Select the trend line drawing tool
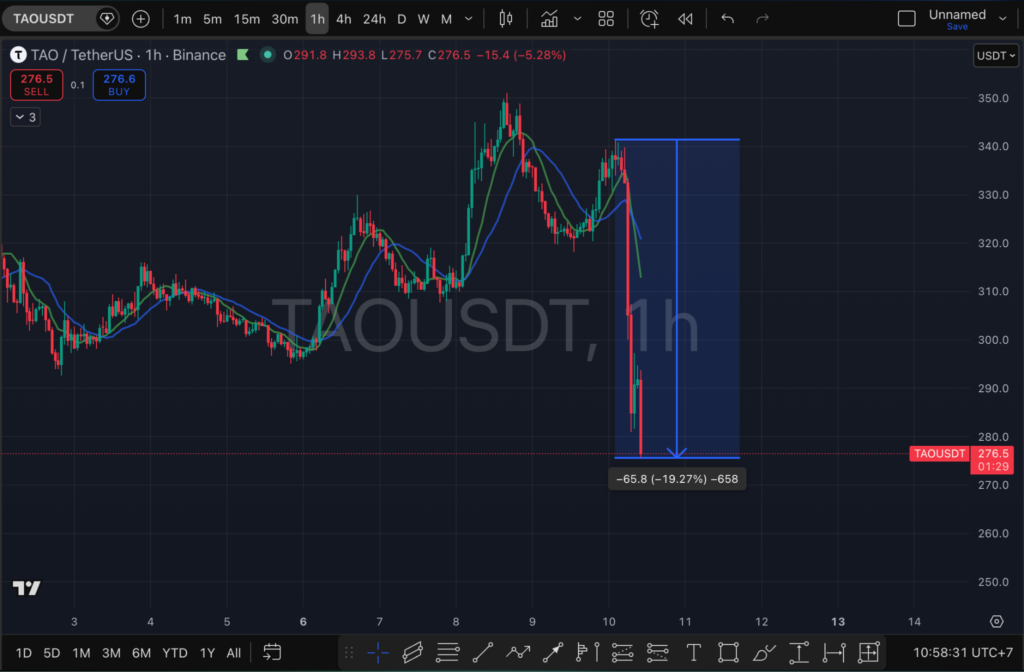1024x672 pixels. coord(482,653)
